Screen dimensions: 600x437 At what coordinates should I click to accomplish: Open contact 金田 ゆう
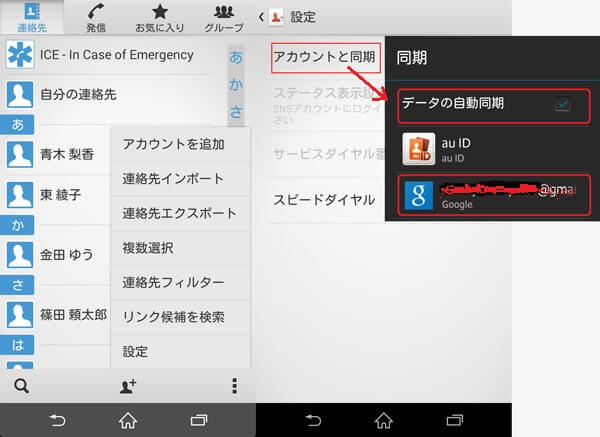coord(67,255)
